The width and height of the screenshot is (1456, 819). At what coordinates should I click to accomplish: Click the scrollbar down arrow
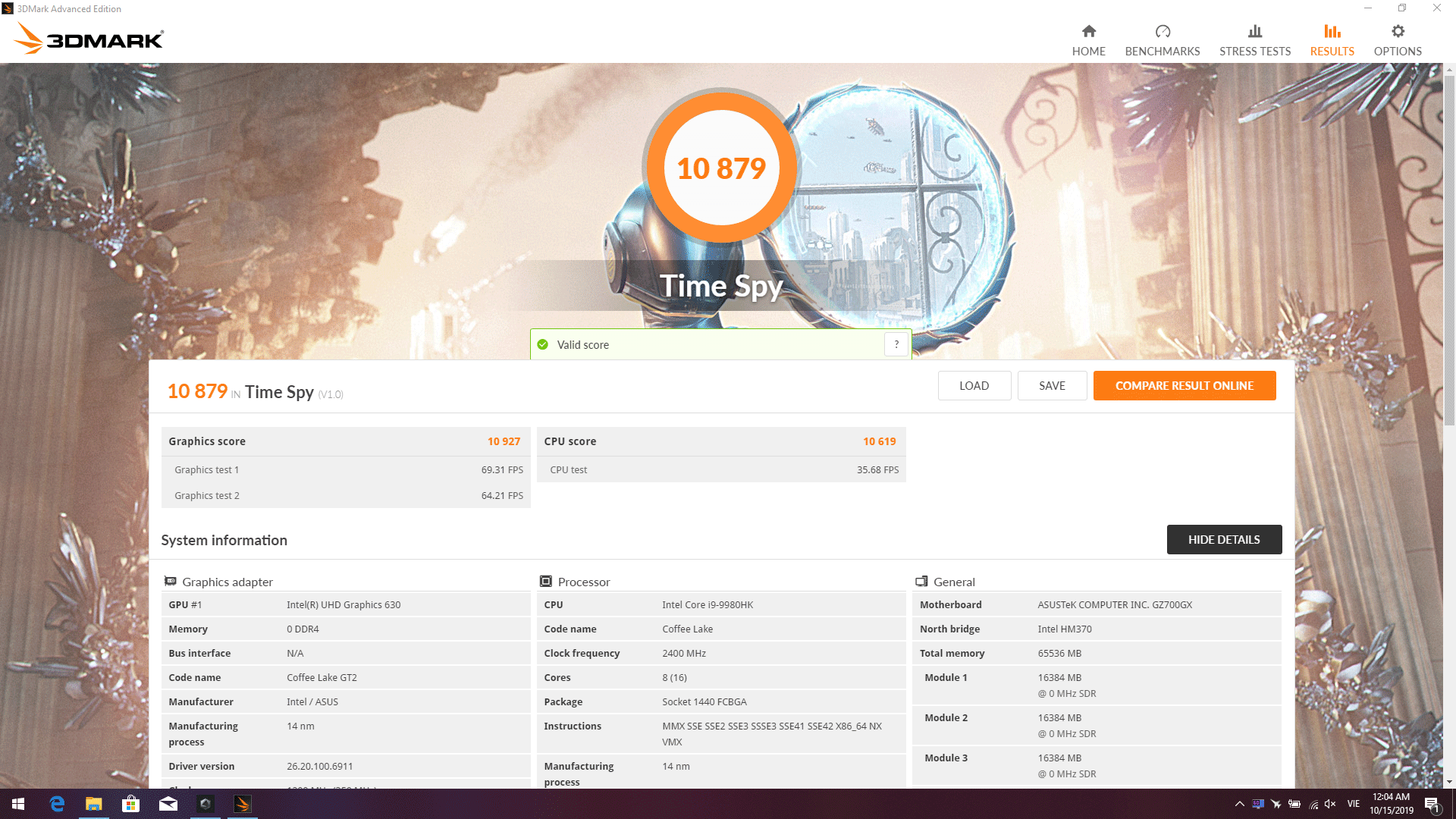(x=1449, y=782)
